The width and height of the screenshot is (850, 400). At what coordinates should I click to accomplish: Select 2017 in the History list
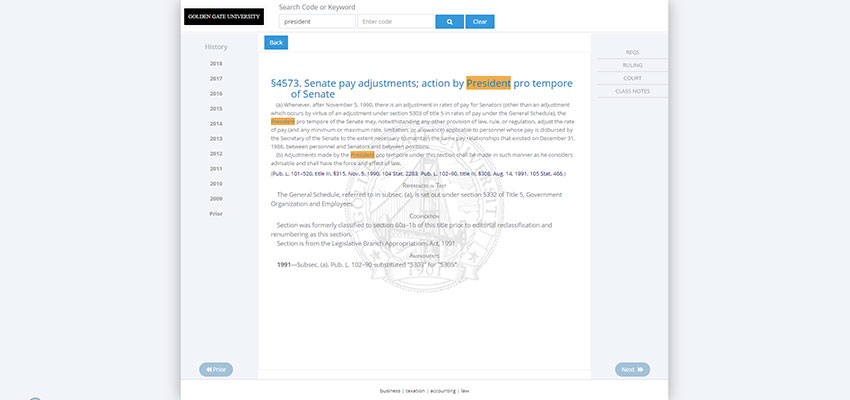[x=216, y=79]
